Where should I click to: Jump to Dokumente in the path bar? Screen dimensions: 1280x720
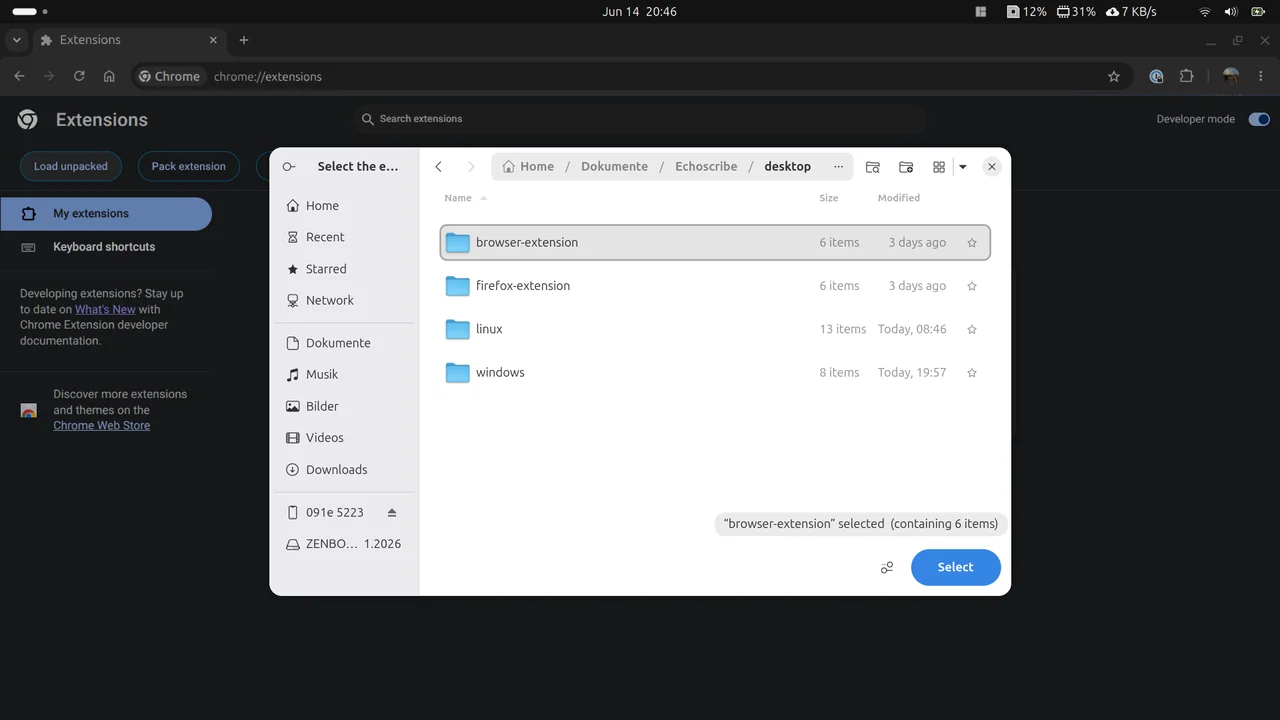point(614,167)
